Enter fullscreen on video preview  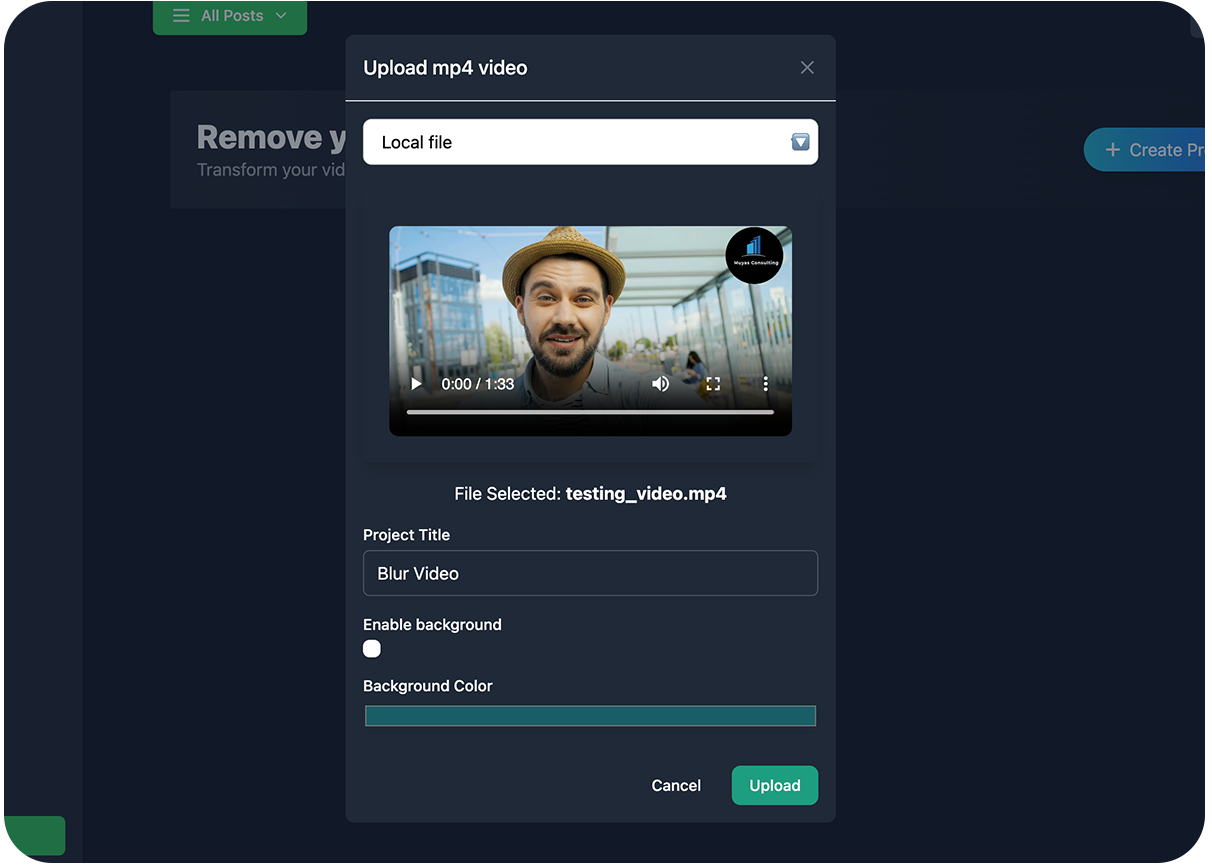(x=713, y=384)
